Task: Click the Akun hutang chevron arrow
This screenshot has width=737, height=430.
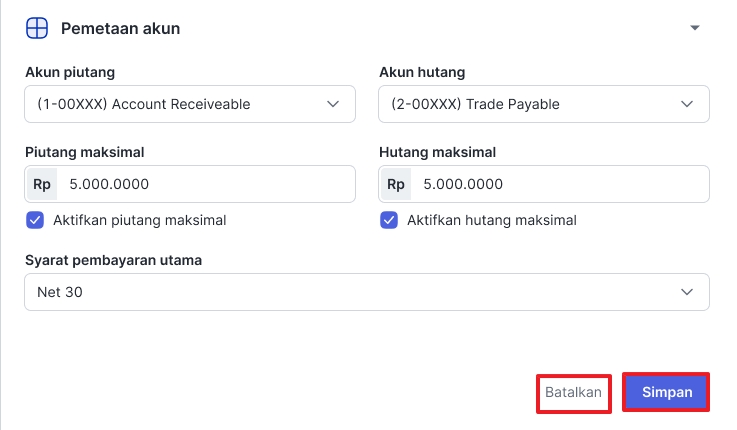Action: point(687,104)
